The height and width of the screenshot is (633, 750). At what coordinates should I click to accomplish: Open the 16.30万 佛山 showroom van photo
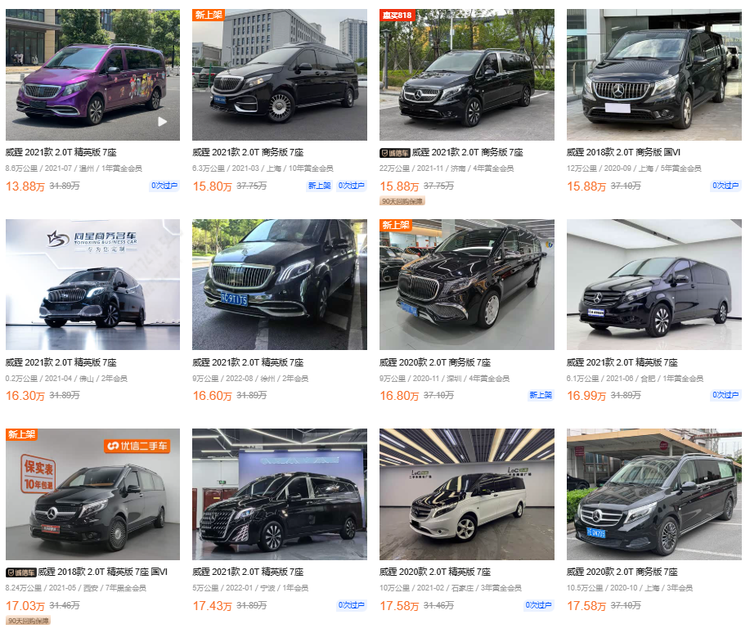(x=93, y=284)
